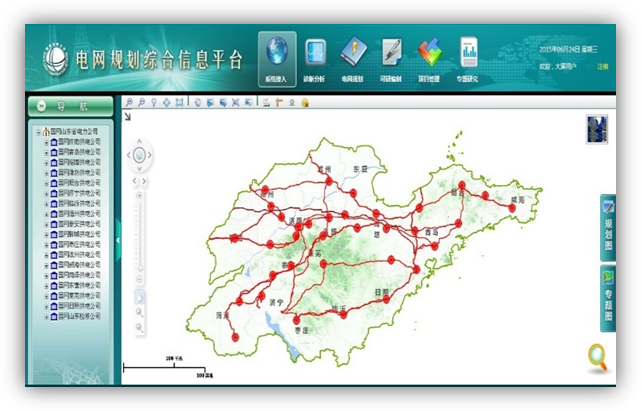This screenshot has height=411, width=642.
Task: Click the zoom level slider handle
Action: tap(140, 268)
